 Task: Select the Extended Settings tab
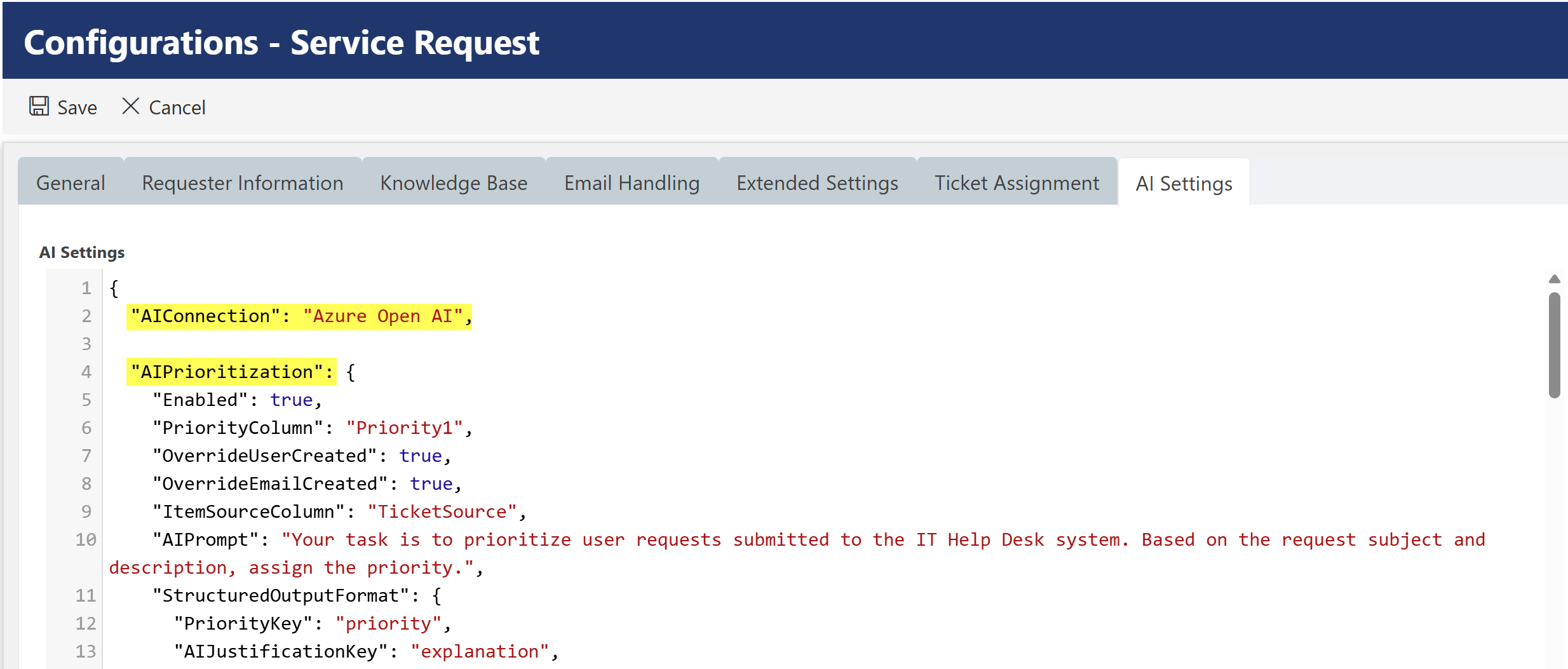point(817,183)
